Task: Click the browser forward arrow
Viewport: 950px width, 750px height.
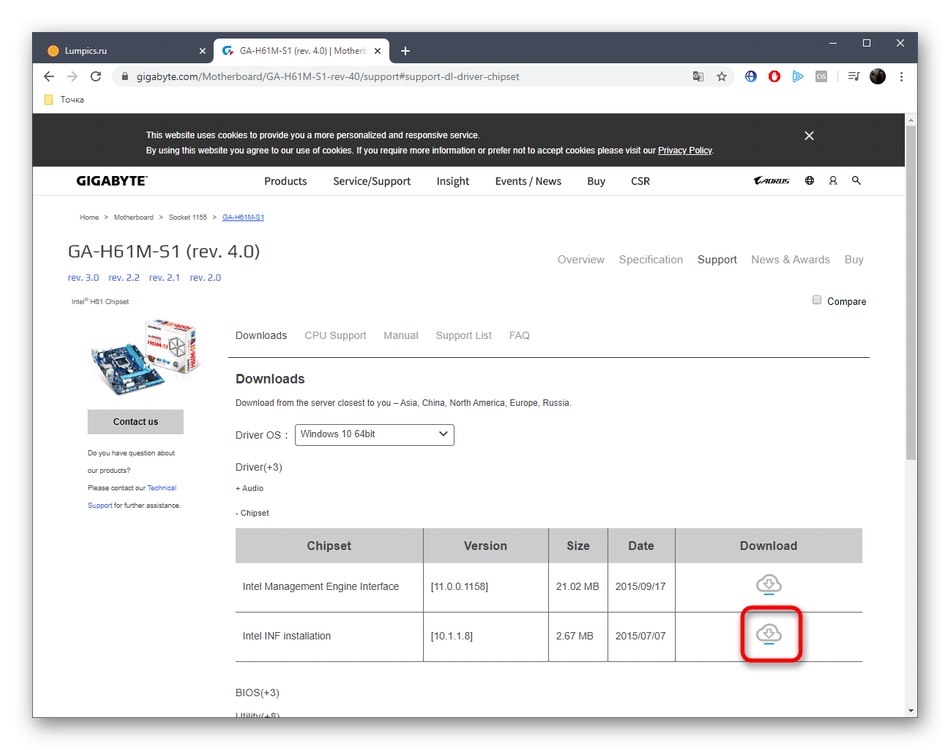Action: (72, 76)
